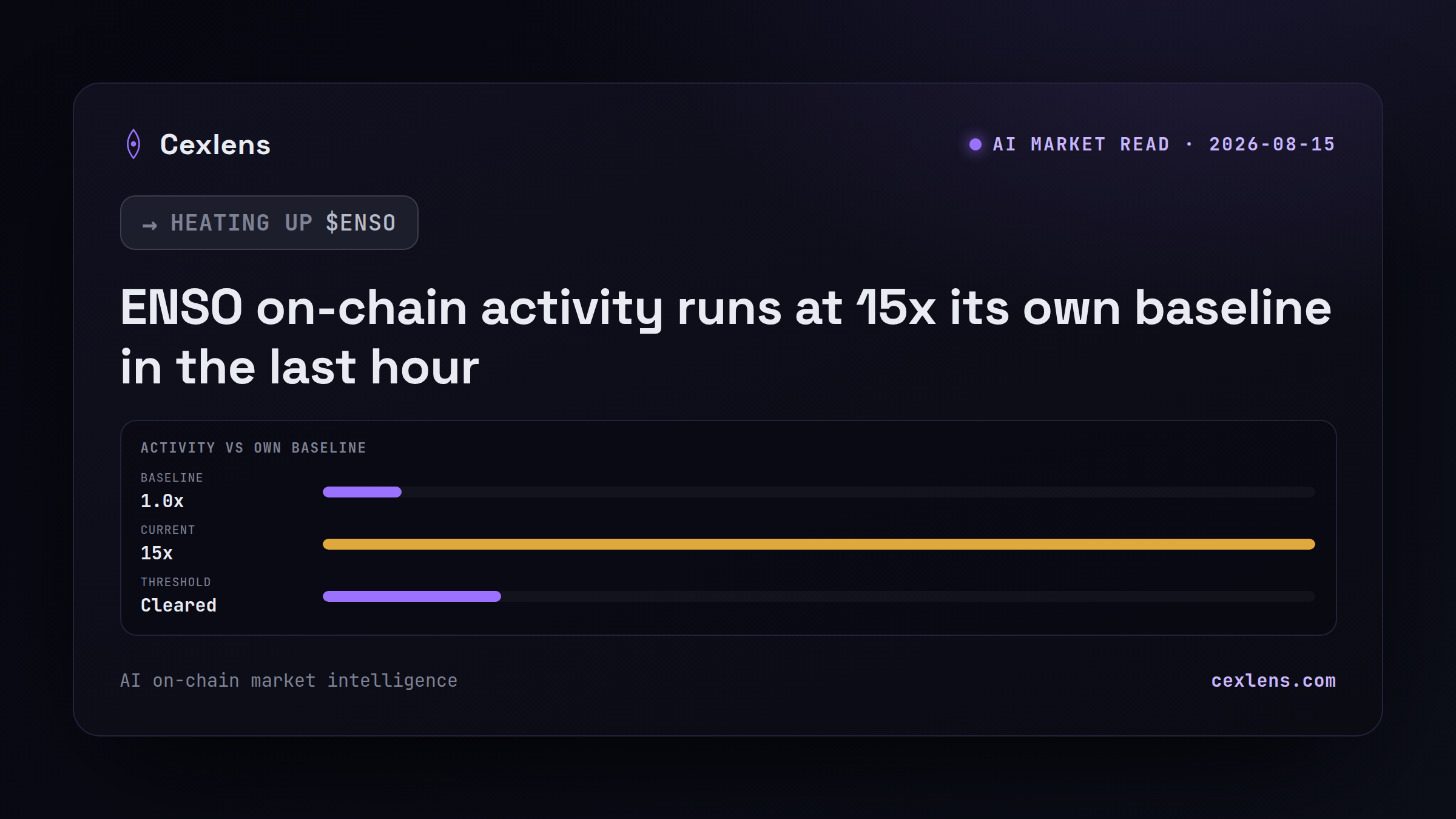Click the Cexlens brand name
This screenshot has width=1456, height=819.
(x=215, y=145)
